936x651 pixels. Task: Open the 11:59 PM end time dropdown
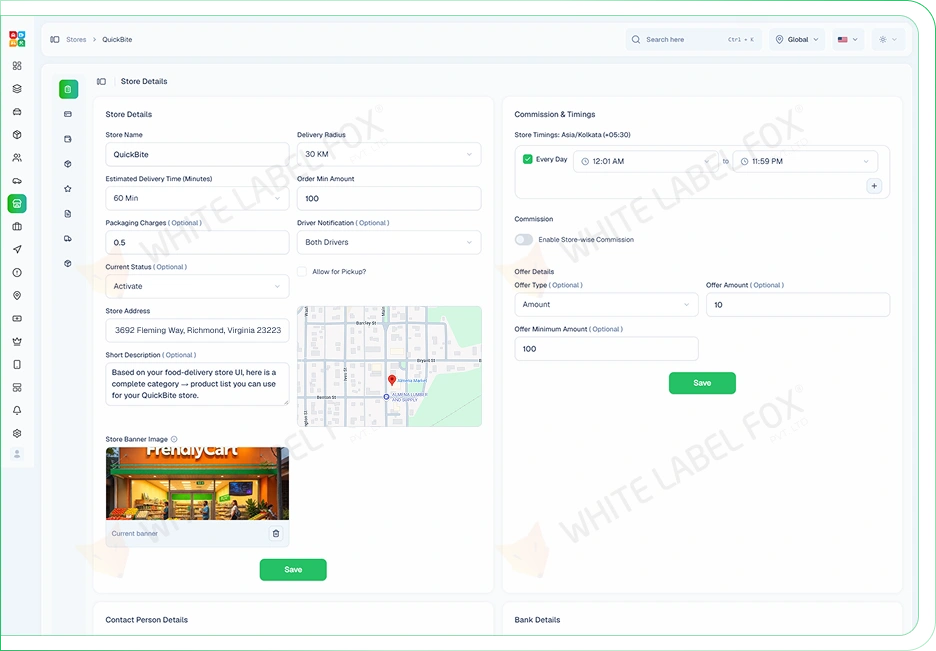pyautogui.click(x=805, y=161)
